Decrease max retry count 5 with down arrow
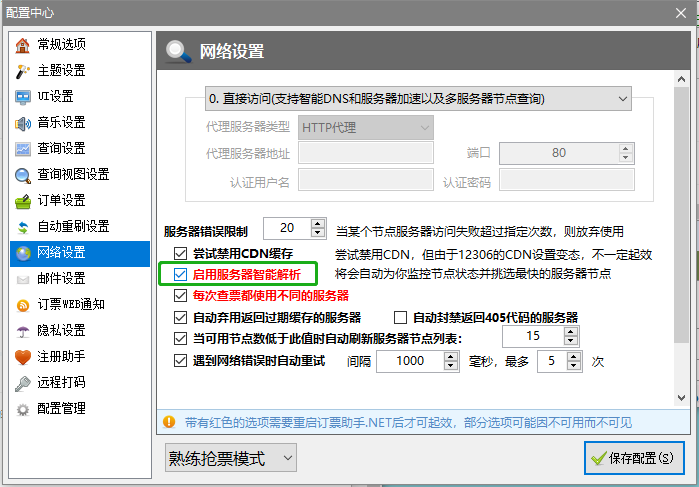The image size is (699, 487). click(x=574, y=366)
